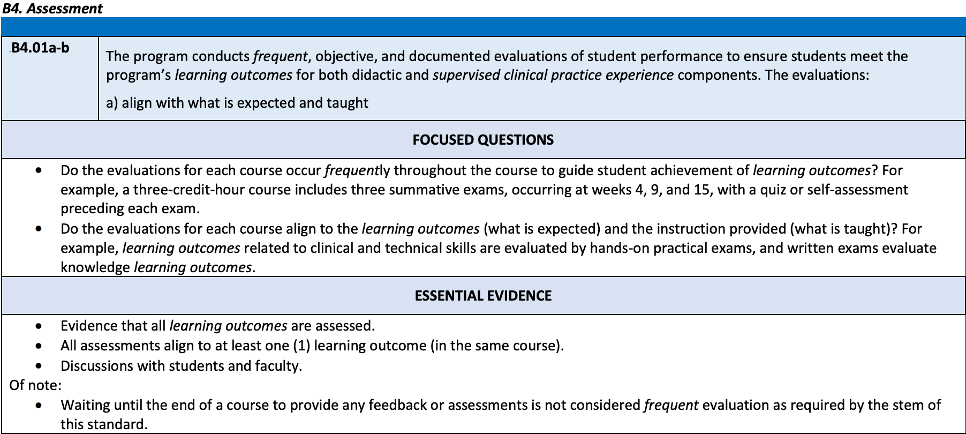Click the question about evaluations aligning to outcomes

[x=400, y=228]
